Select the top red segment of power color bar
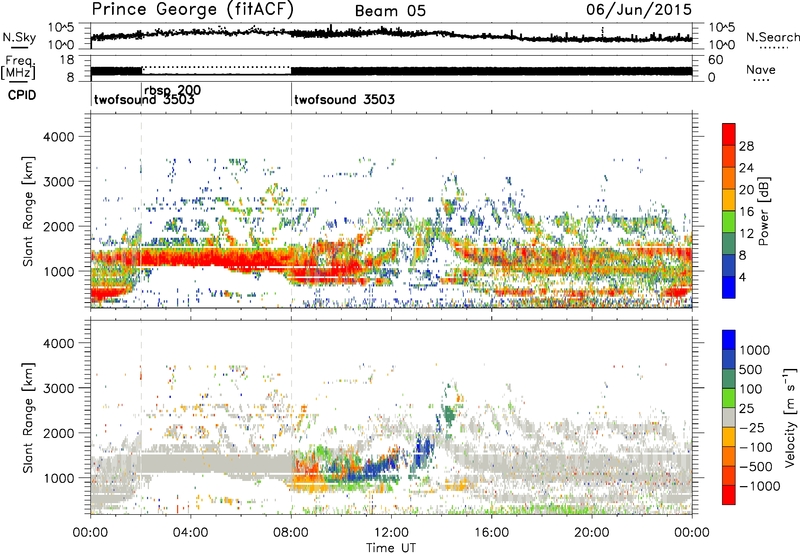The image size is (800, 554). (x=729, y=134)
